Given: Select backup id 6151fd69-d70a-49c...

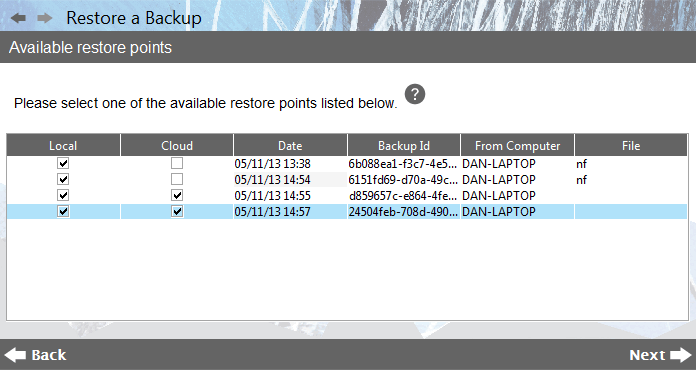Looking at the screenshot, I should [404, 180].
